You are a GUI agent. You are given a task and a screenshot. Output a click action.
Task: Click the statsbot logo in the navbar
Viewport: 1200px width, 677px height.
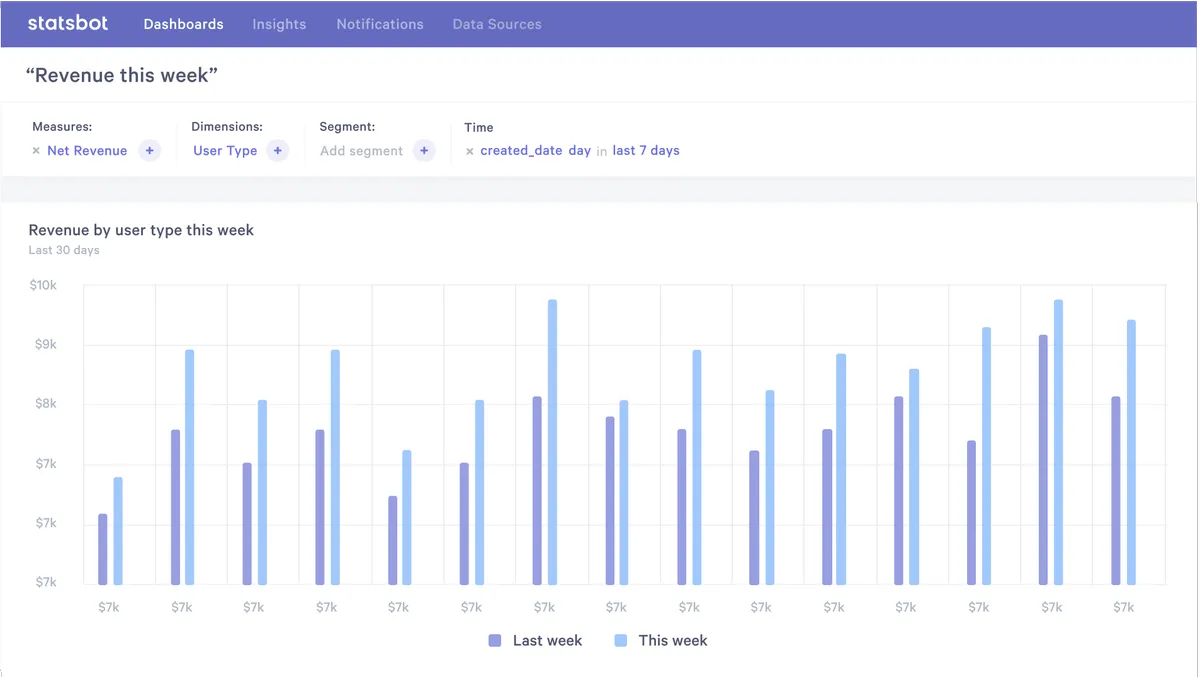pos(67,23)
